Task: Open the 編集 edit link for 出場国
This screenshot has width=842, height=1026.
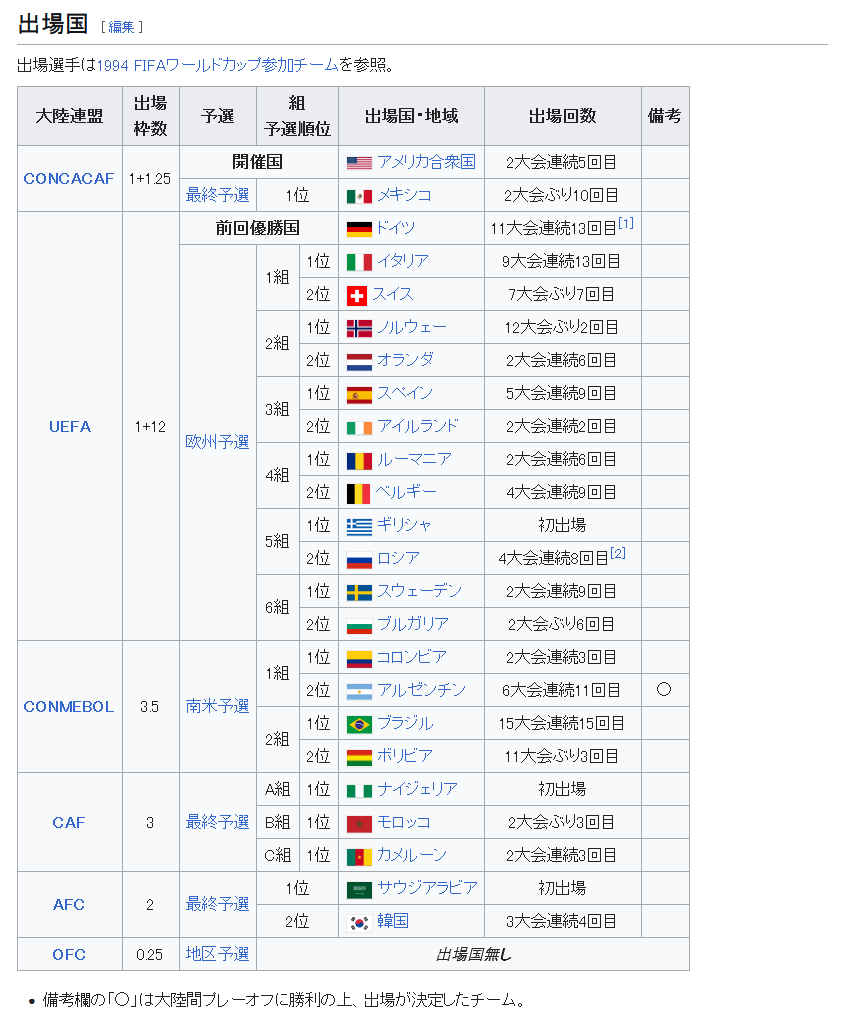Action: [x=121, y=27]
